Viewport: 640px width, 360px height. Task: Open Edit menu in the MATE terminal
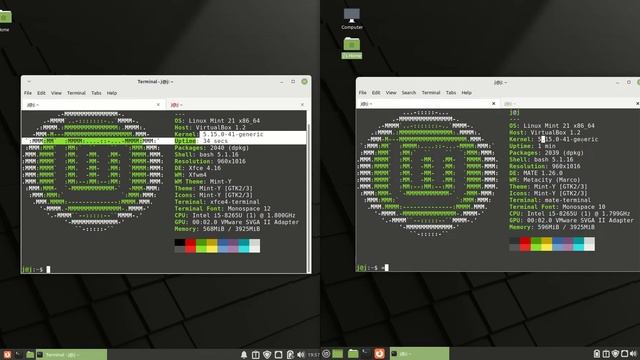click(x=376, y=93)
